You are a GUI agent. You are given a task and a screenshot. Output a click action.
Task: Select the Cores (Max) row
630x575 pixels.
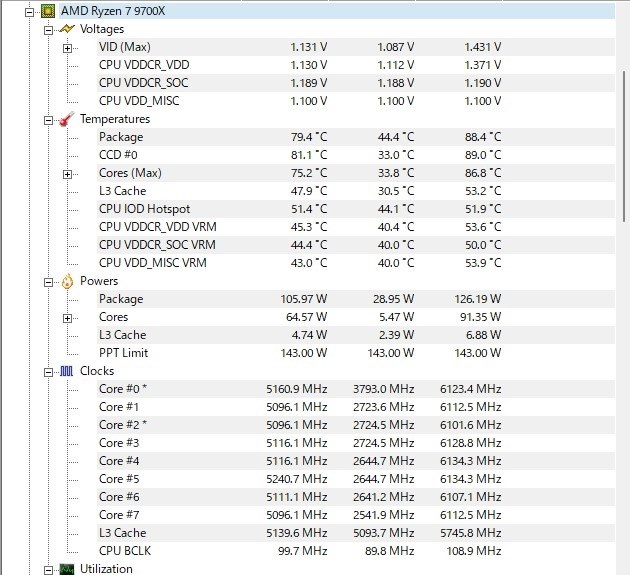[356, 173]
